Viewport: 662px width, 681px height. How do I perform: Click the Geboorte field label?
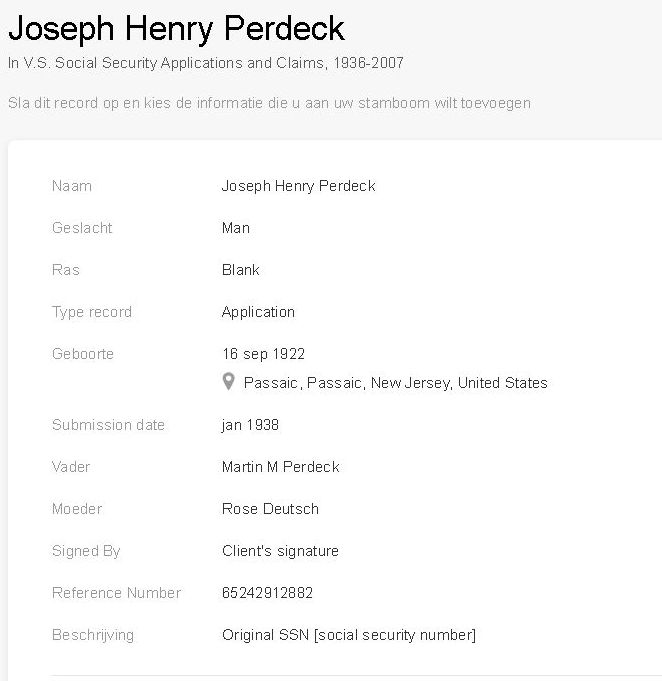[x=83, y=354]
